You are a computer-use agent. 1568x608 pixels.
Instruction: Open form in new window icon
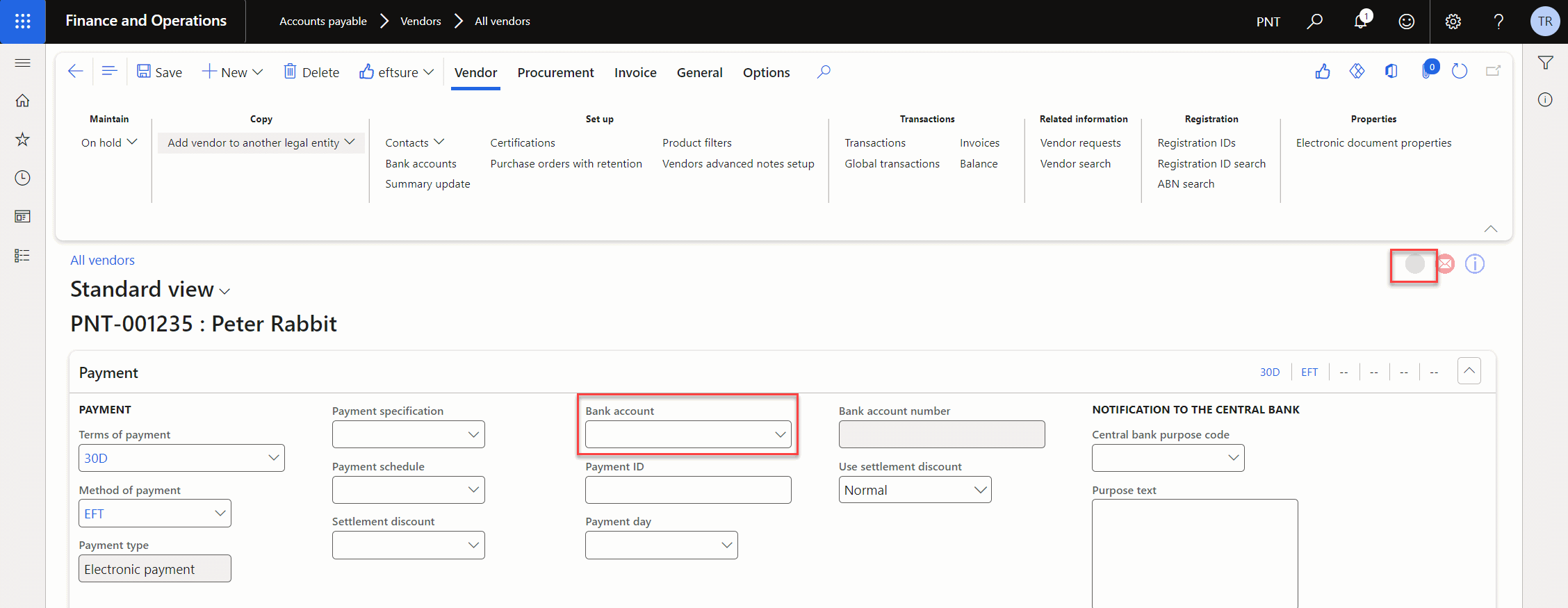(1493, 72)
